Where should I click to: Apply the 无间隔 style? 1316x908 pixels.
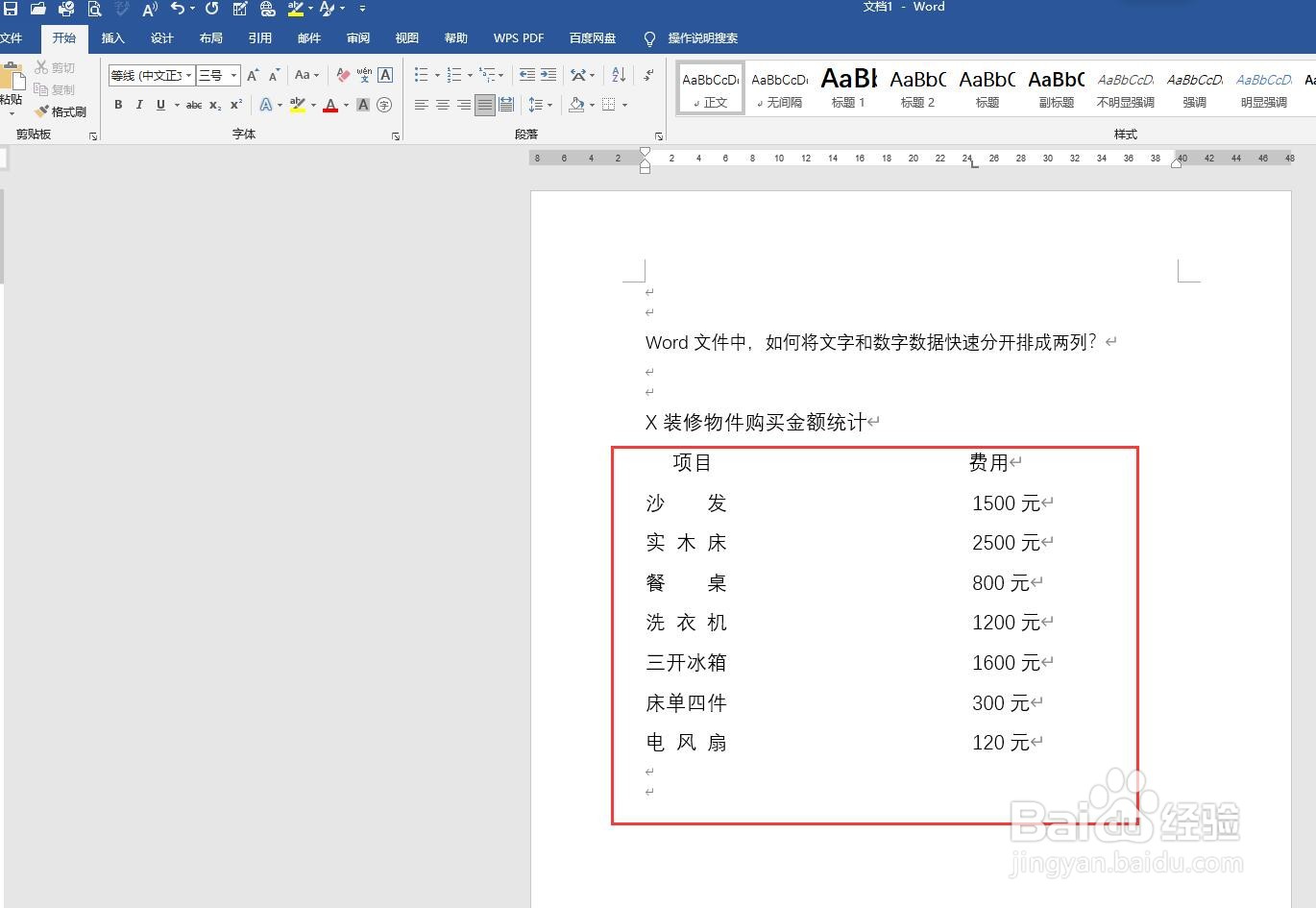pos(778,86)
